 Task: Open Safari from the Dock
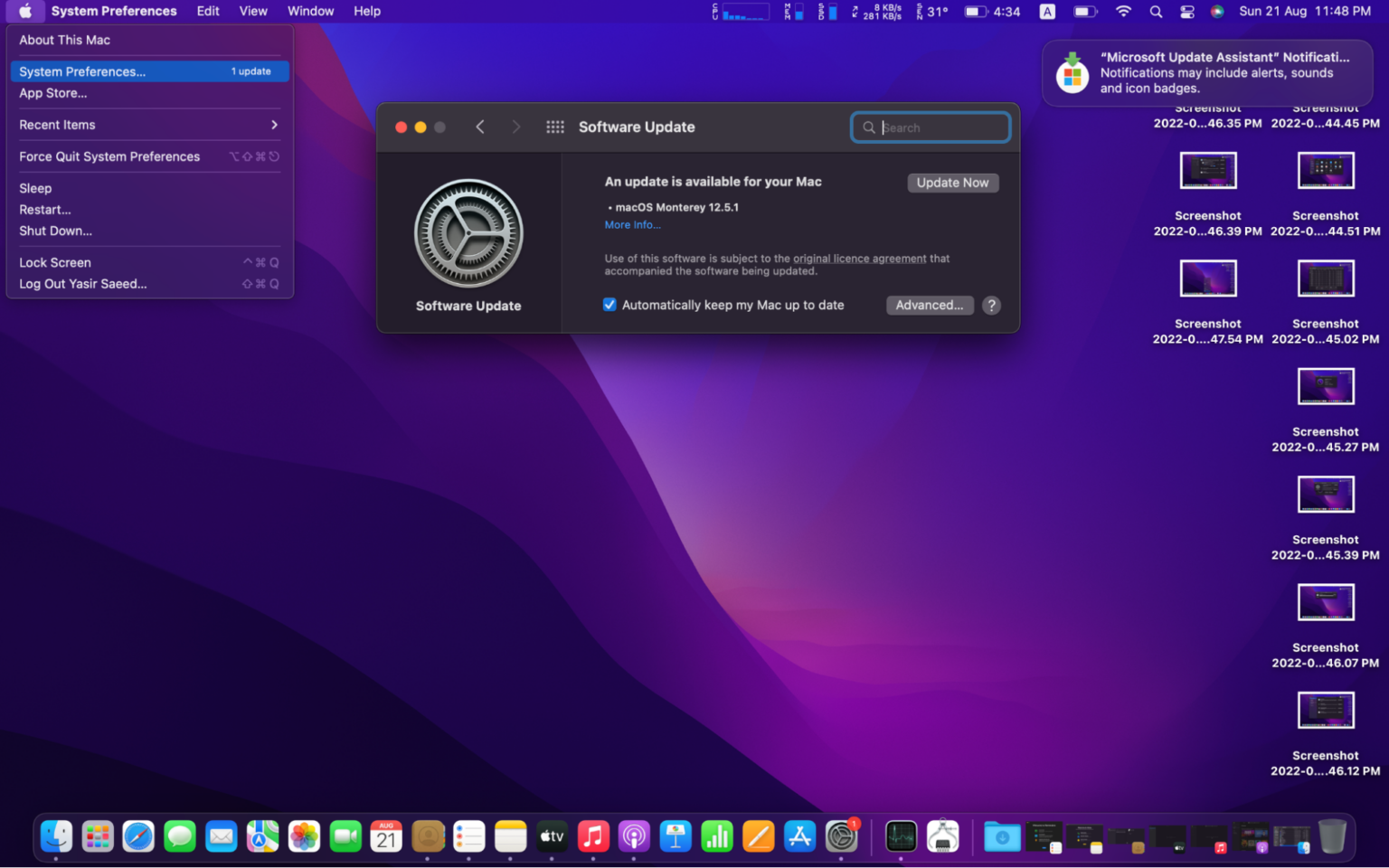138,836
